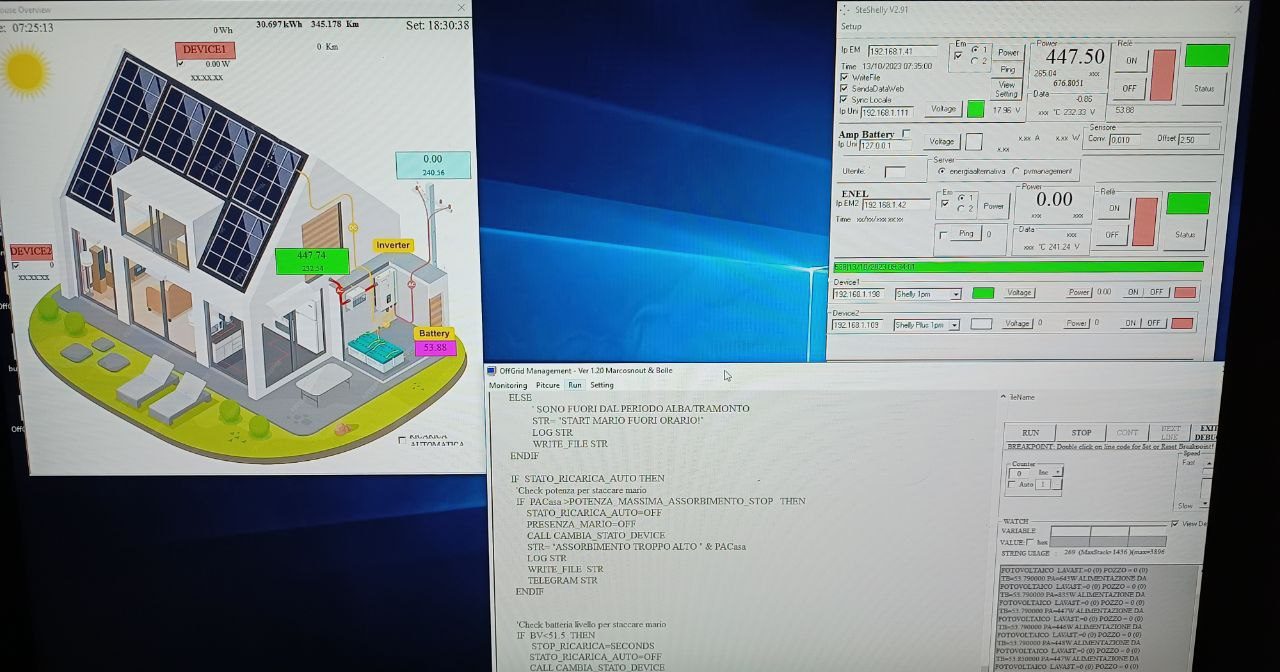This screenshot has width=1280, height=672.
Task: Click the top Status button
Action: (x=1203, y=88)
